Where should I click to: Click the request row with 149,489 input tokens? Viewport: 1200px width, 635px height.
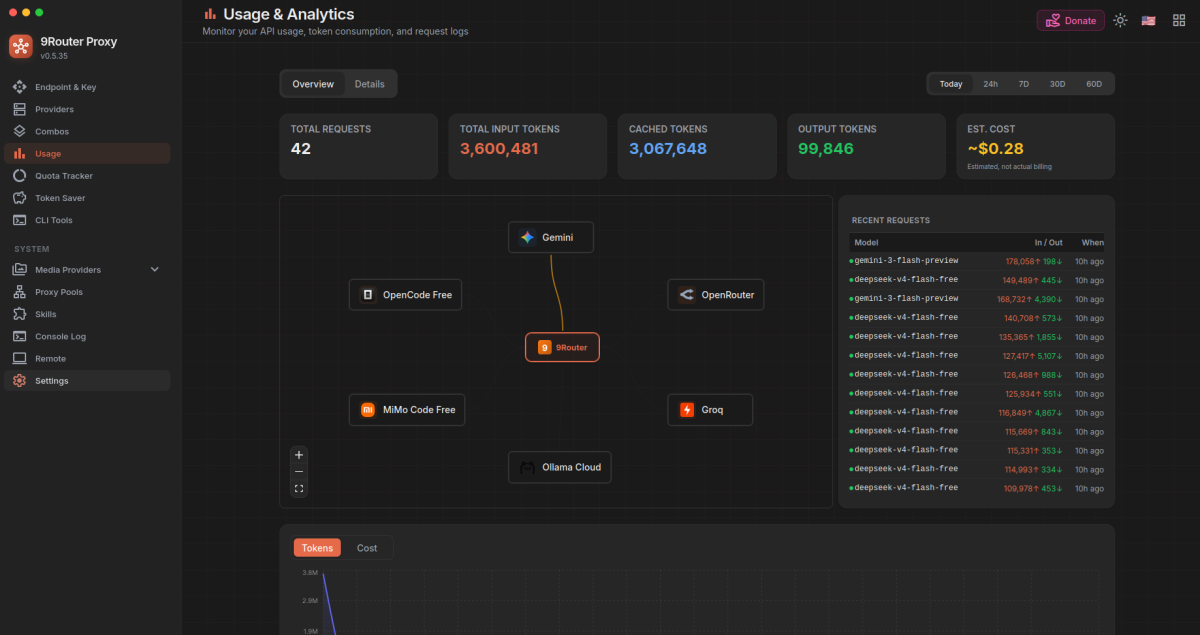976,280
